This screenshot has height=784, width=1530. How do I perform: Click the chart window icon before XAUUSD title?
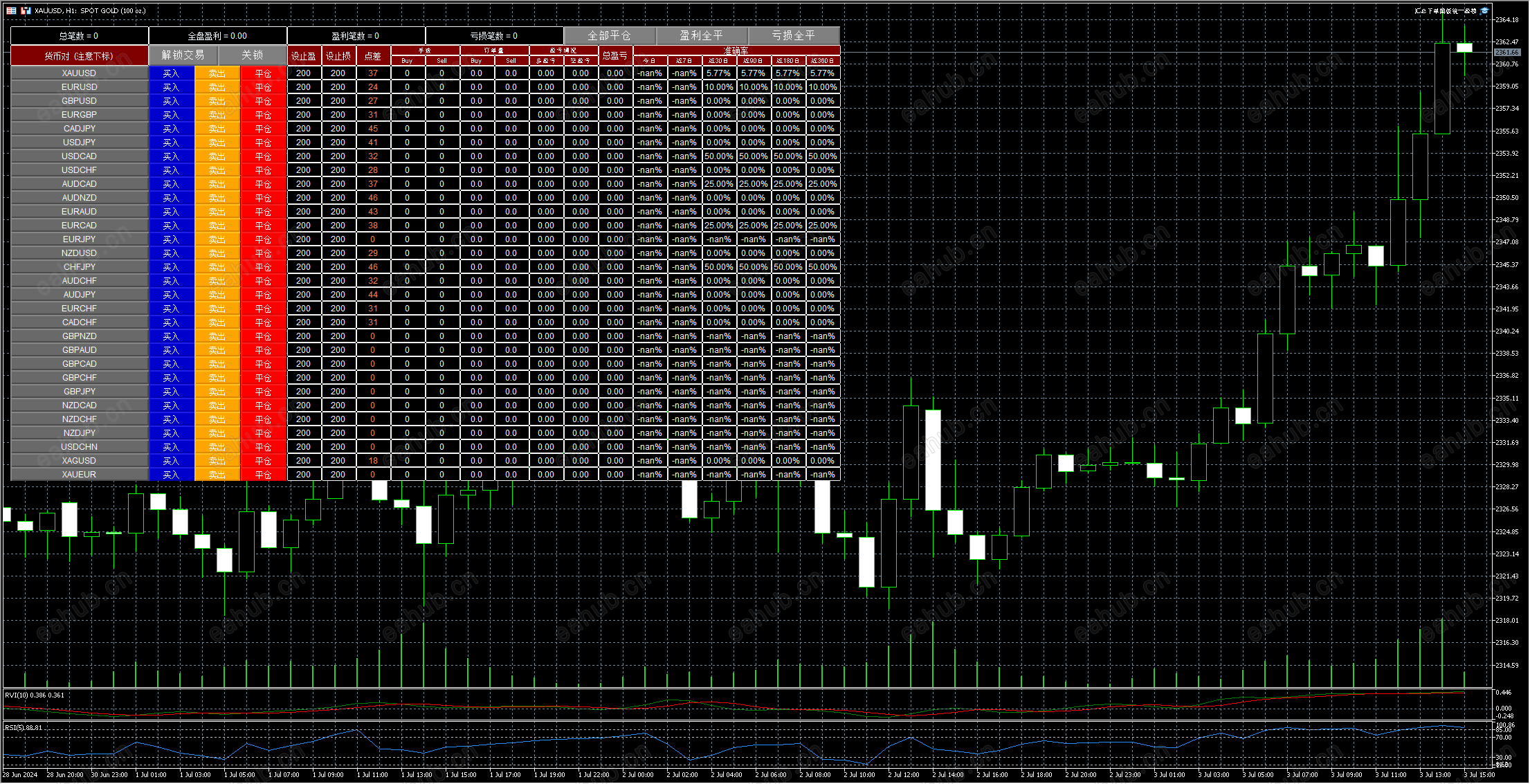(26, 10)
